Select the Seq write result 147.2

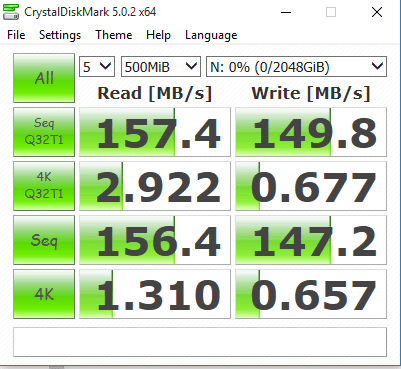click(311, 240)
